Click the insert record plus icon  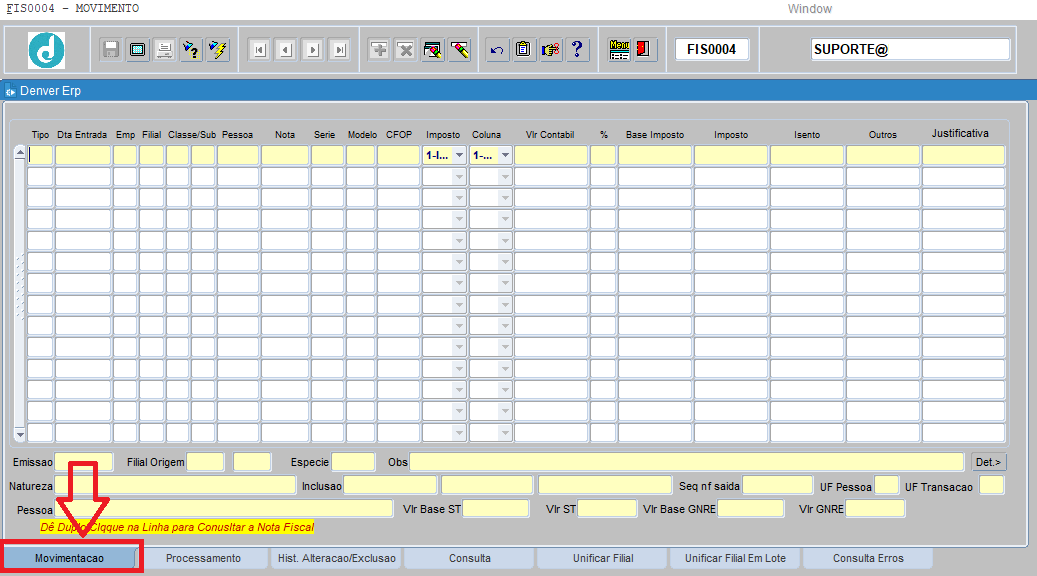click(379, 50)
